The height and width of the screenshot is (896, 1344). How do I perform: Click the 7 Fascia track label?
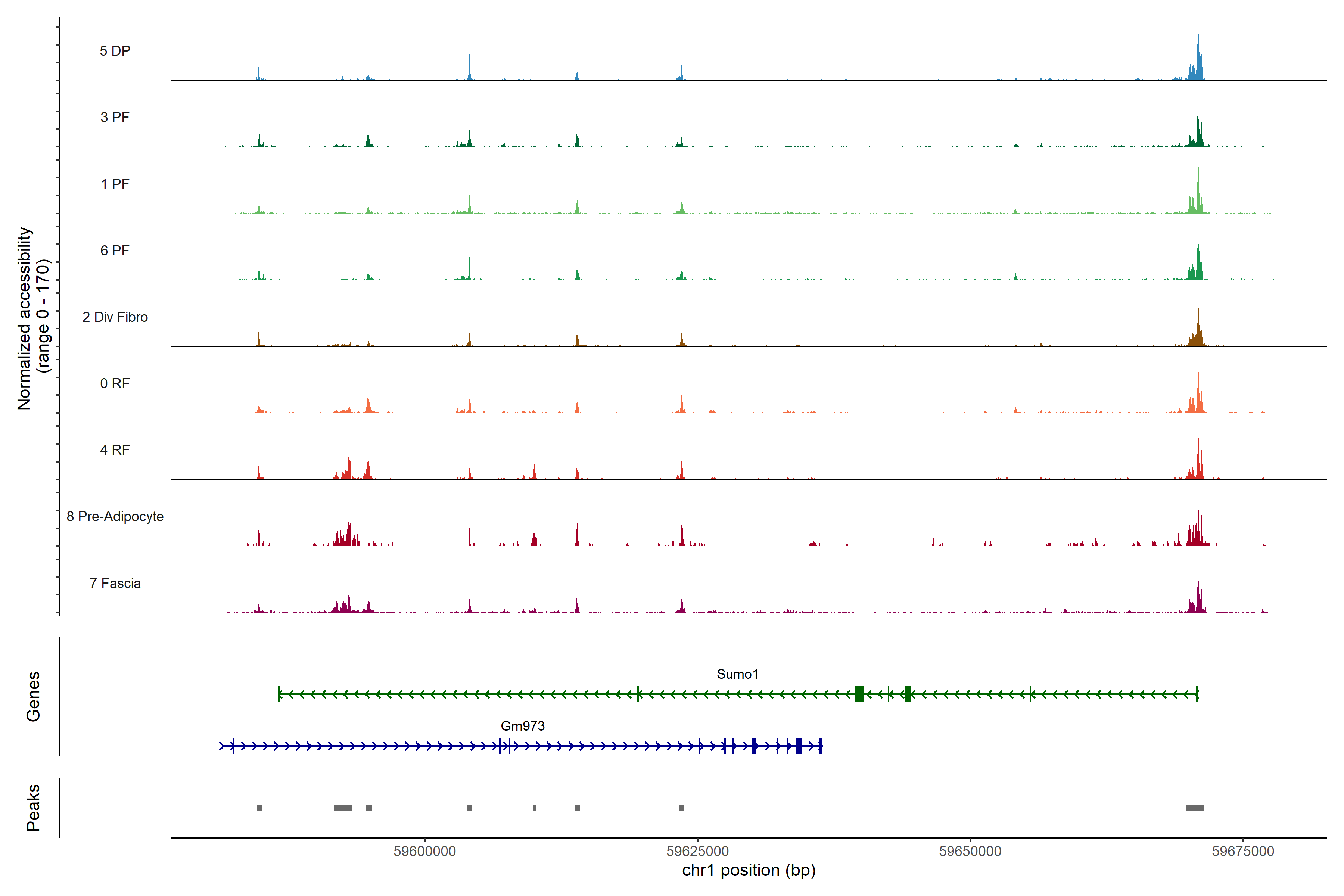pos(115,584)
